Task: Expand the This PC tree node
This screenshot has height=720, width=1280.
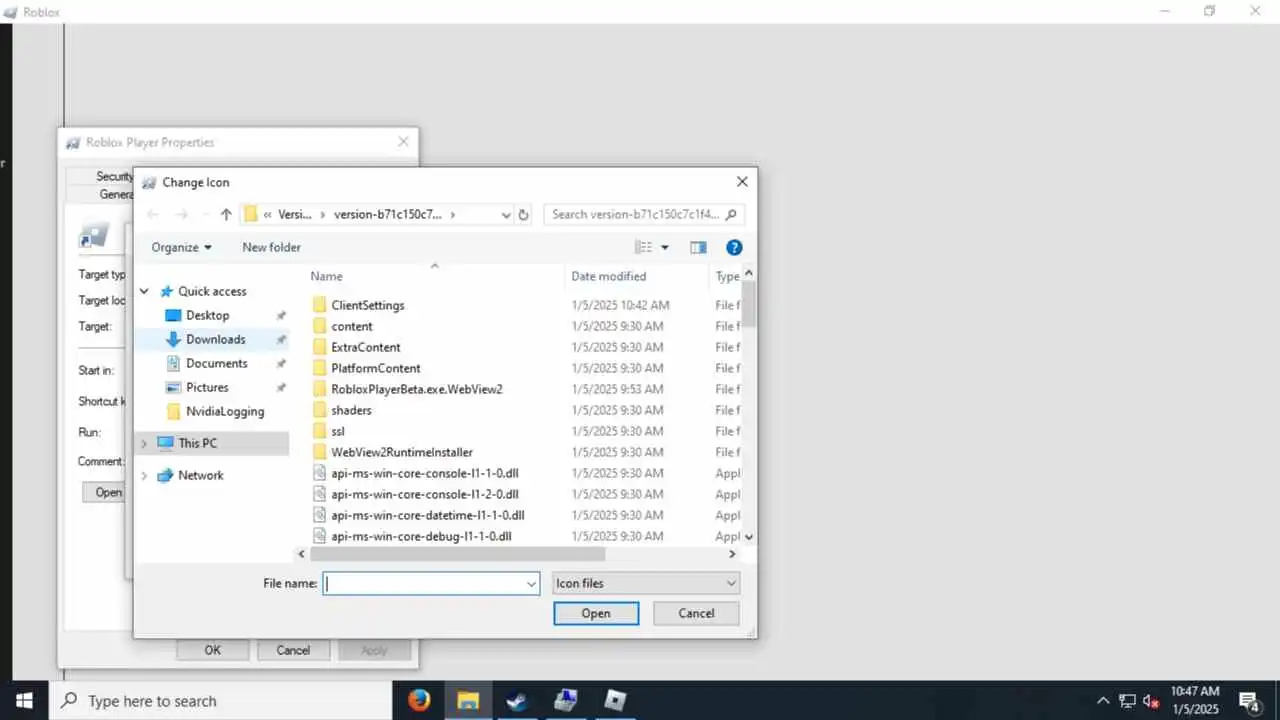Action: [144, 443]
